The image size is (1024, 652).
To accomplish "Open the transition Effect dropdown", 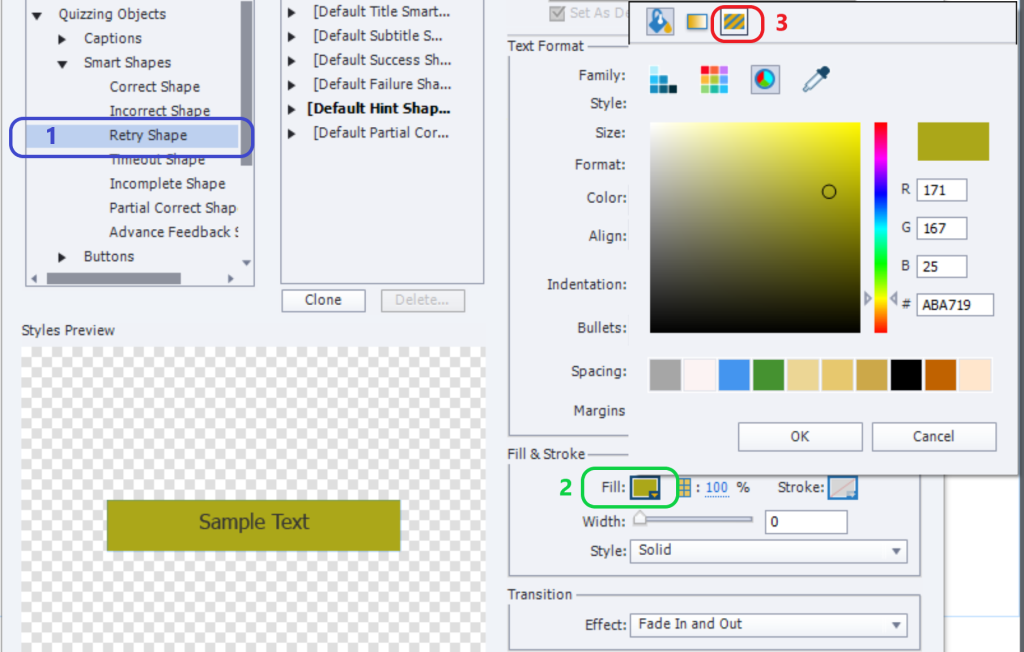I will (766, 624).
